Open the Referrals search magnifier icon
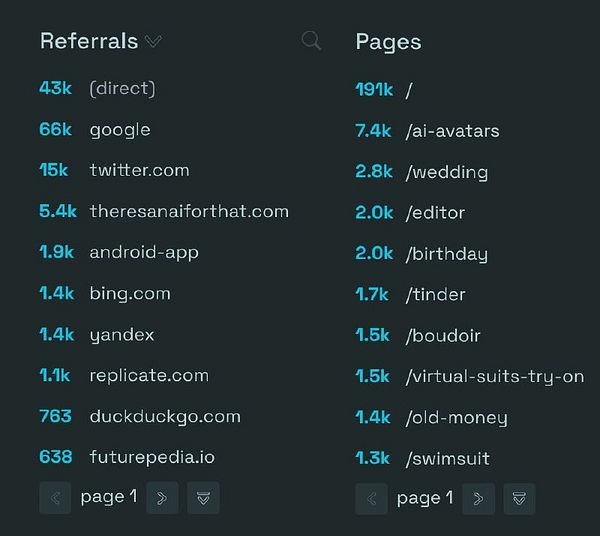 pyautogui.click(x=311, y=41)
